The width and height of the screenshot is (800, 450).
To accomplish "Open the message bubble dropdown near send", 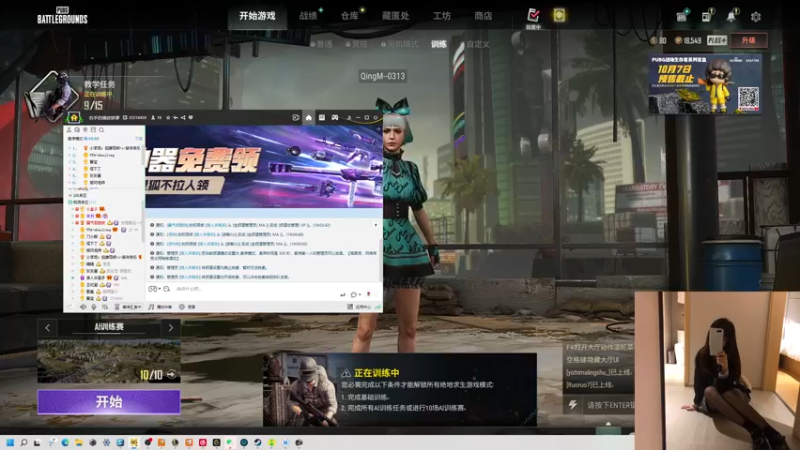I will tap(356, 294).
